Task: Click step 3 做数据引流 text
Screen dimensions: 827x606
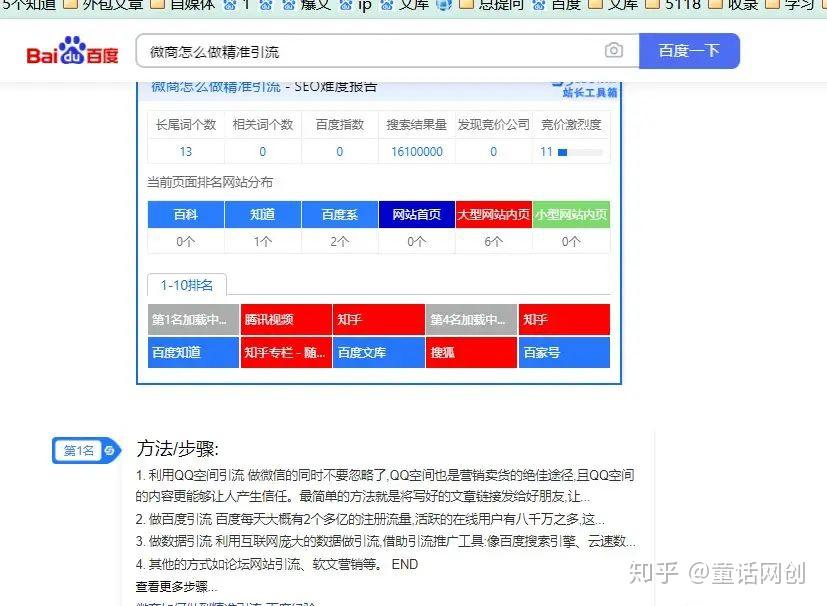Action: (386, 542)
